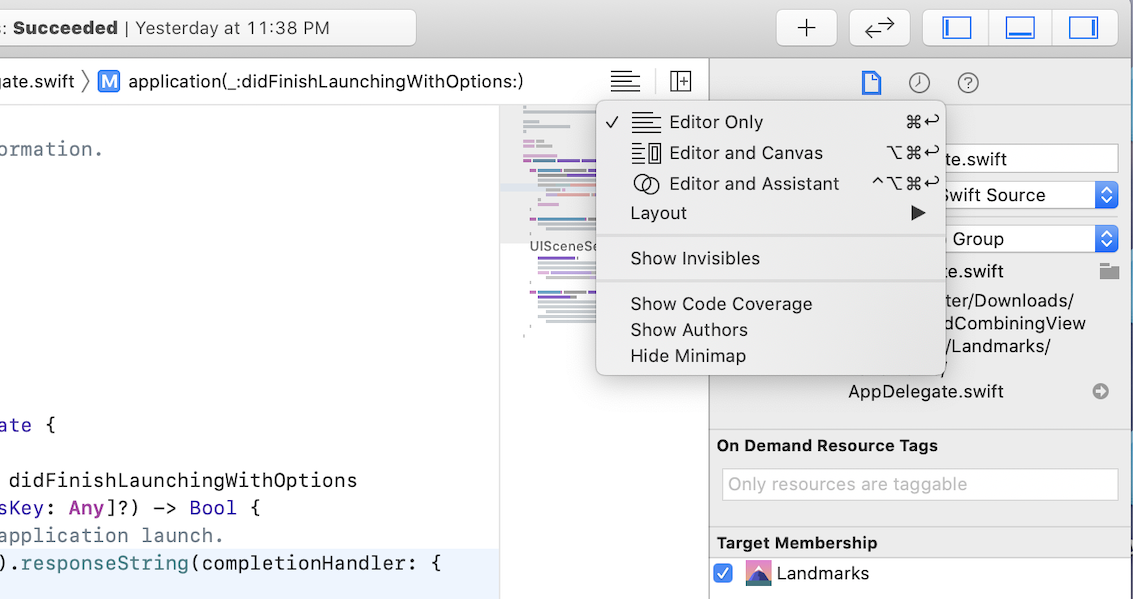
Task: Click the code review arrows button
Action: pos(879,28)
